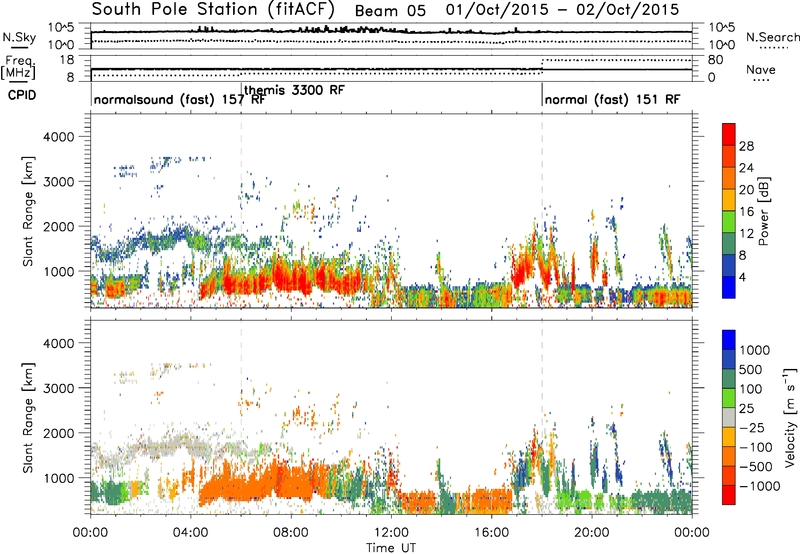Click the "4000" range tick in the power panel

[x=58, y=137]
